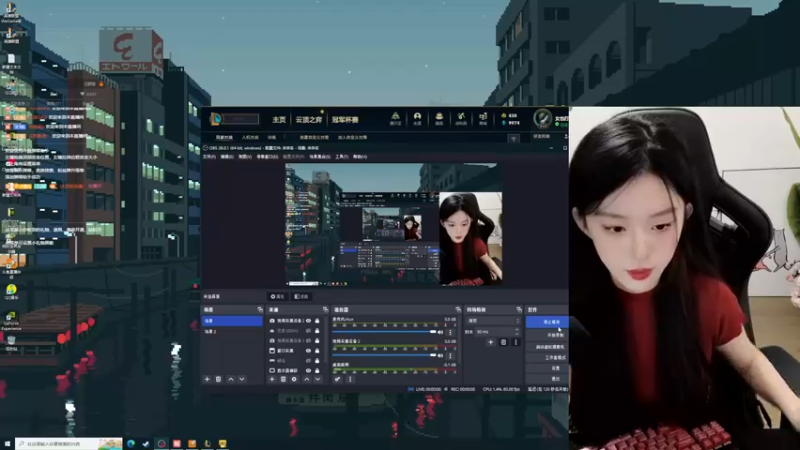
Task: Pop out Scene Transitions dock
Action: (519, 310)
